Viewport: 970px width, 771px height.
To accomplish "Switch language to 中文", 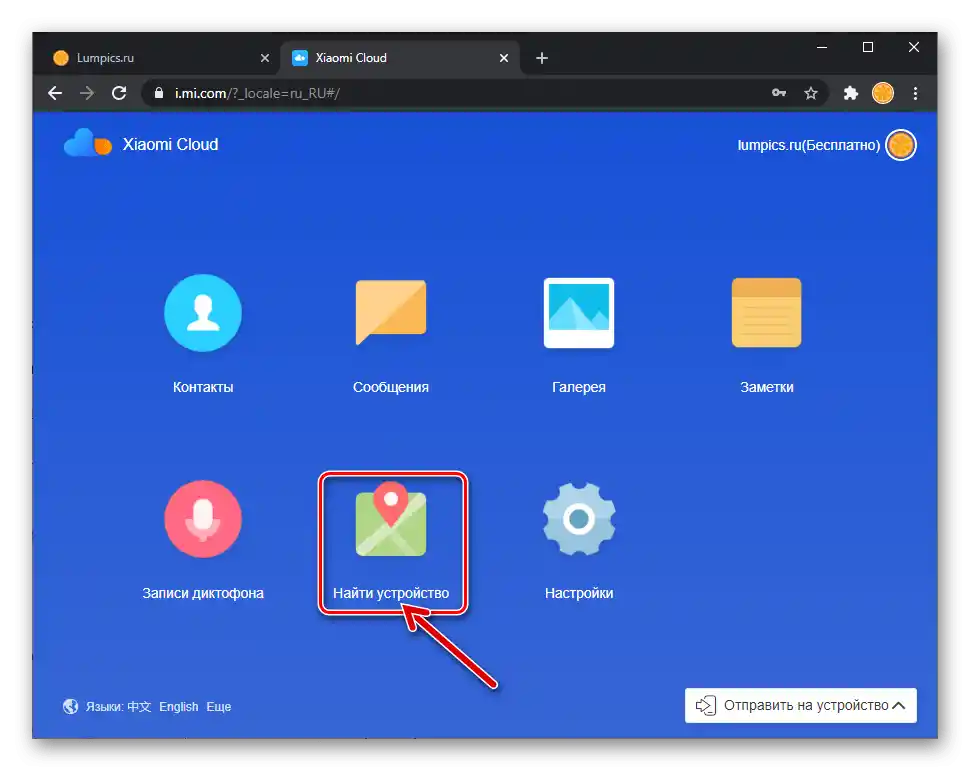I will click(x=139, y=707).
